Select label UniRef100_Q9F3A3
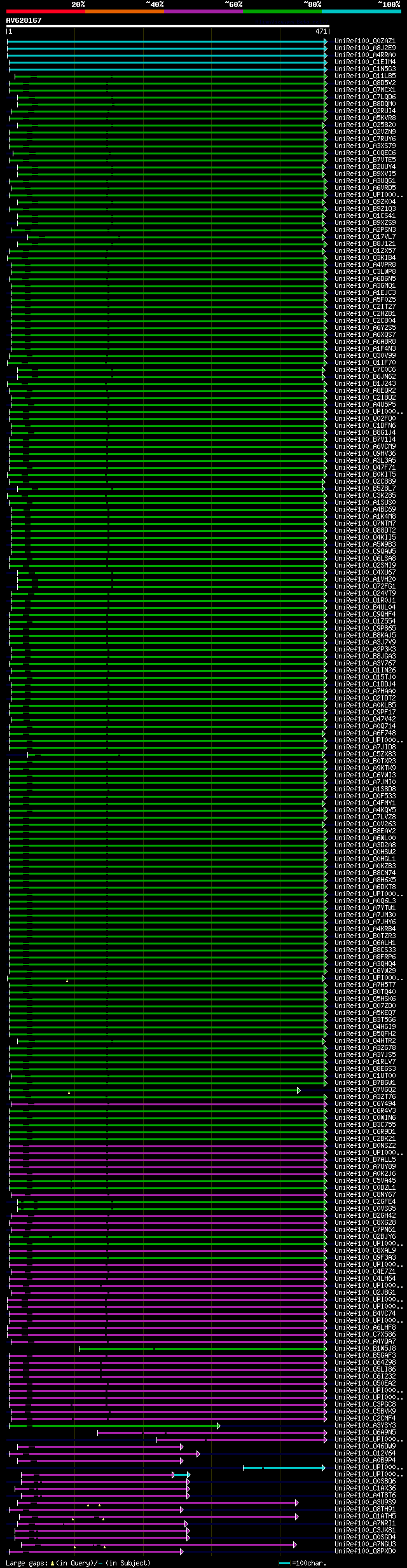The height and width of the screenshot is (1568, 407). [x=365, y=1258]
